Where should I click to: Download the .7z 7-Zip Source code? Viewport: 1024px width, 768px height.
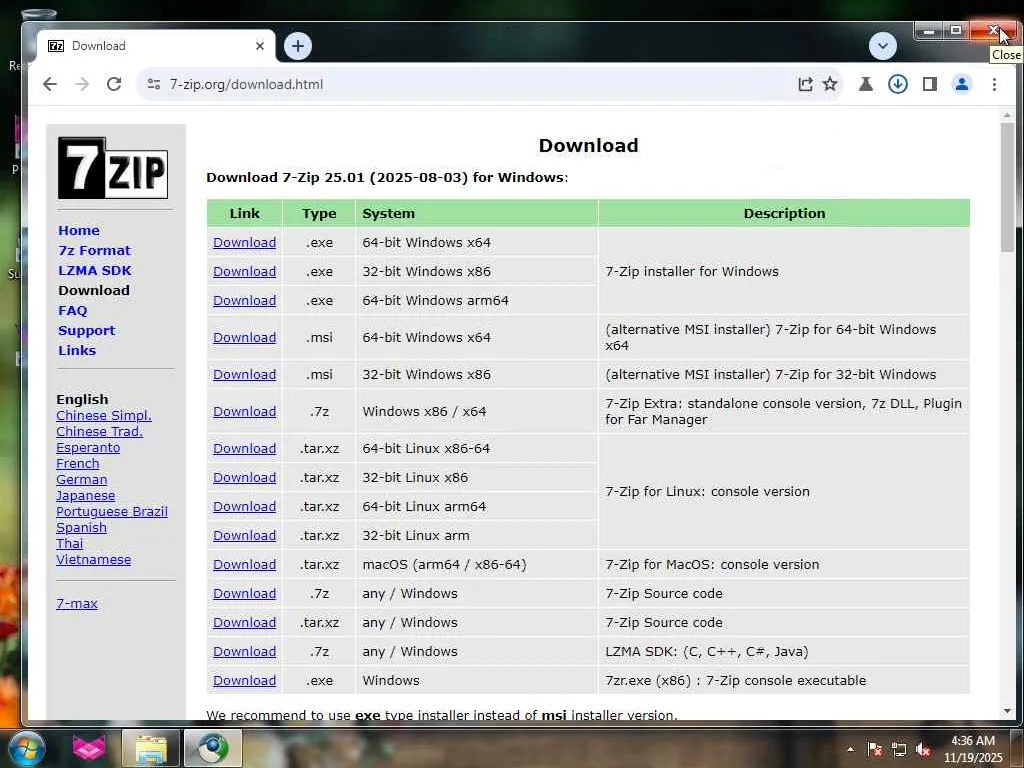point(244,594)
